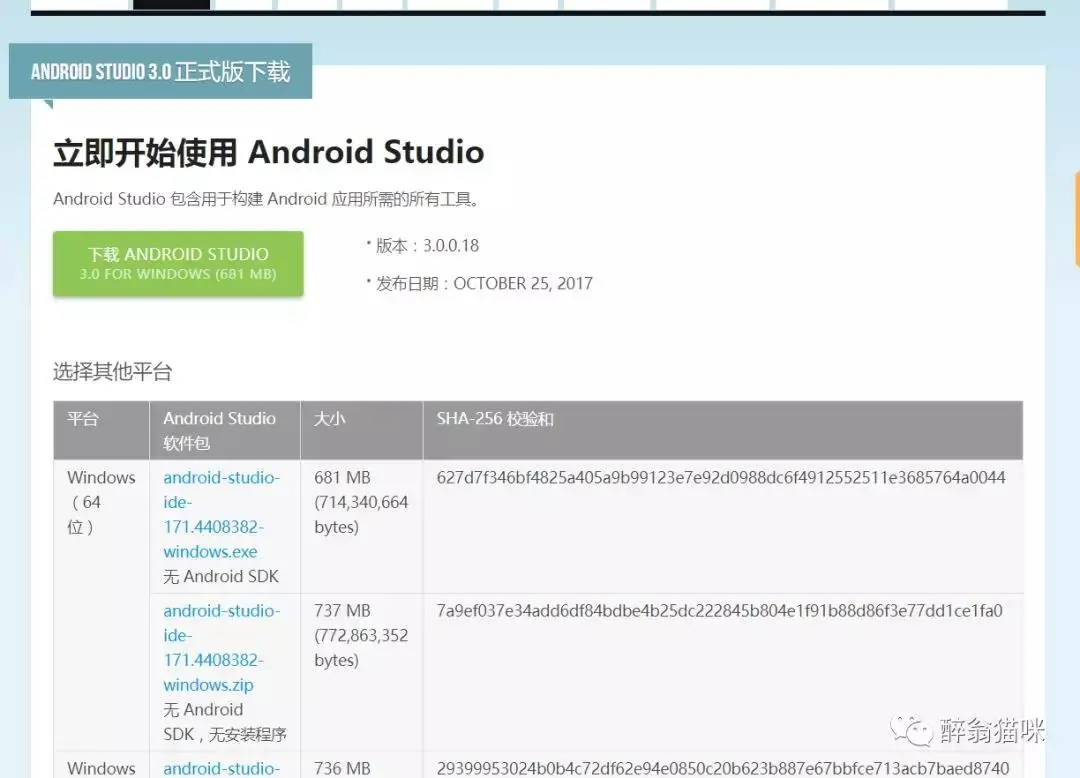The height and width of the screenshot is (778, 1080).
Task: Select the checksum starting with 29399953024b0b4c
Action: point(723,768)
